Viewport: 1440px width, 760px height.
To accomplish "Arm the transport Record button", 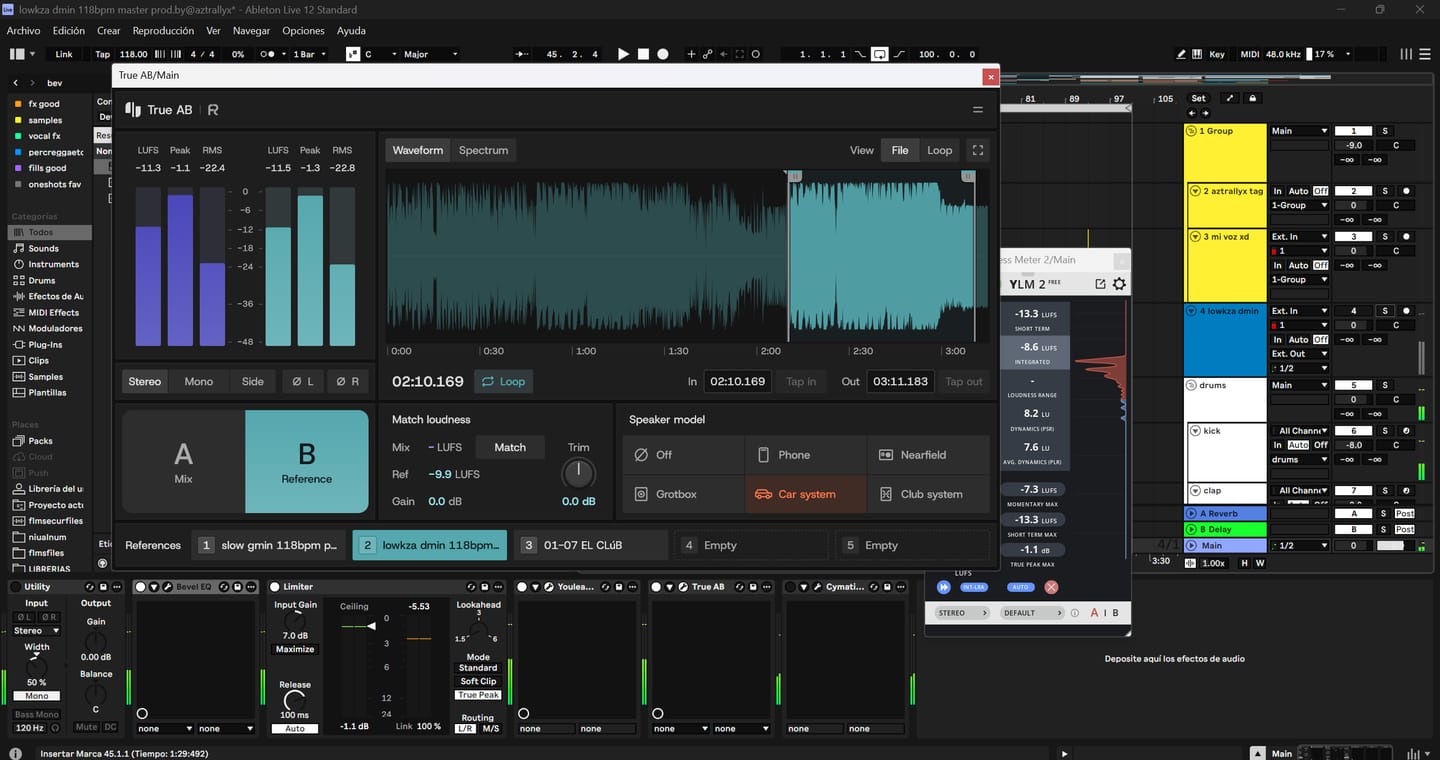I will (x=662, y=54).
